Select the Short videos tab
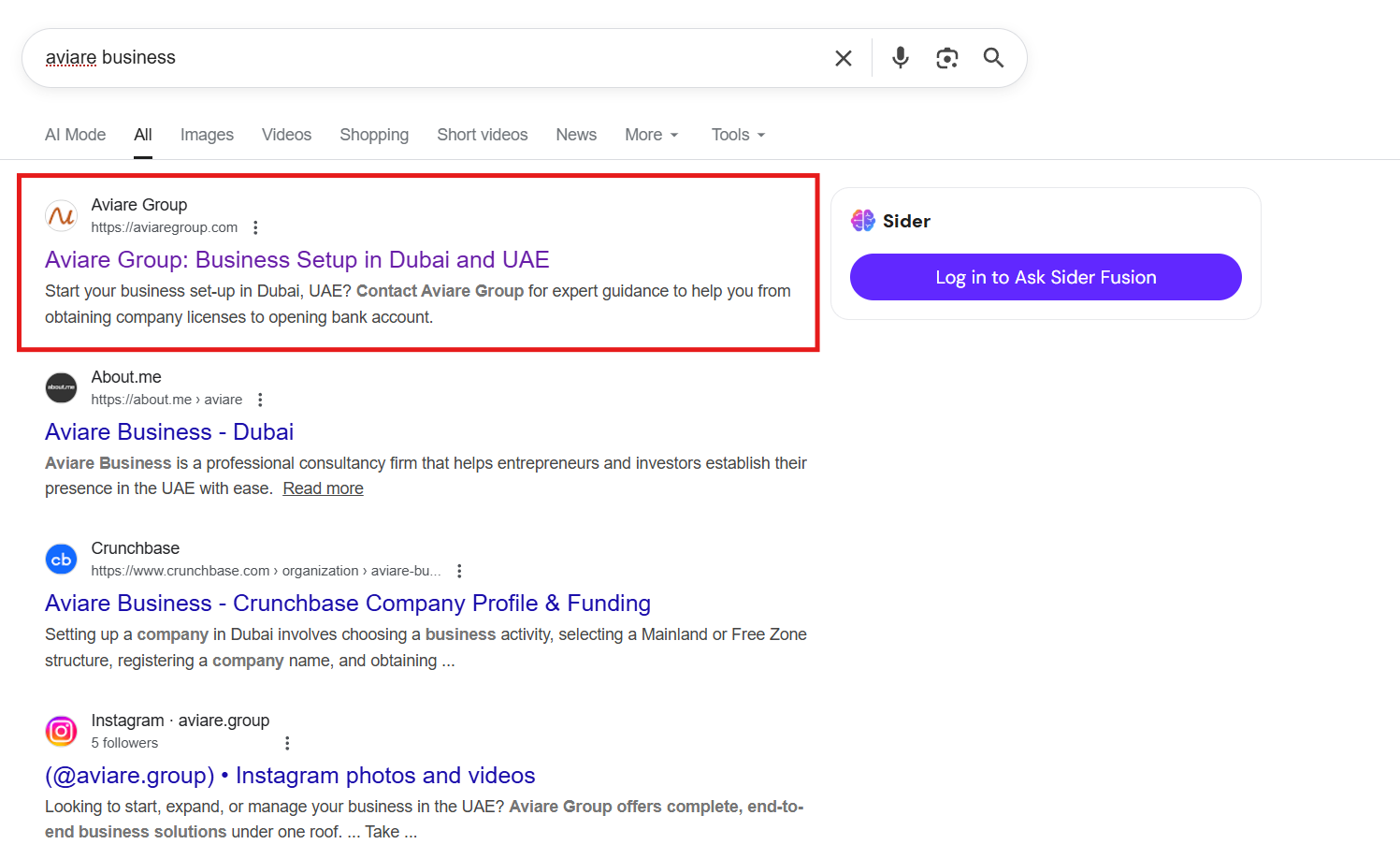This screenshot has height=859, width=1400. click(482, 135)
